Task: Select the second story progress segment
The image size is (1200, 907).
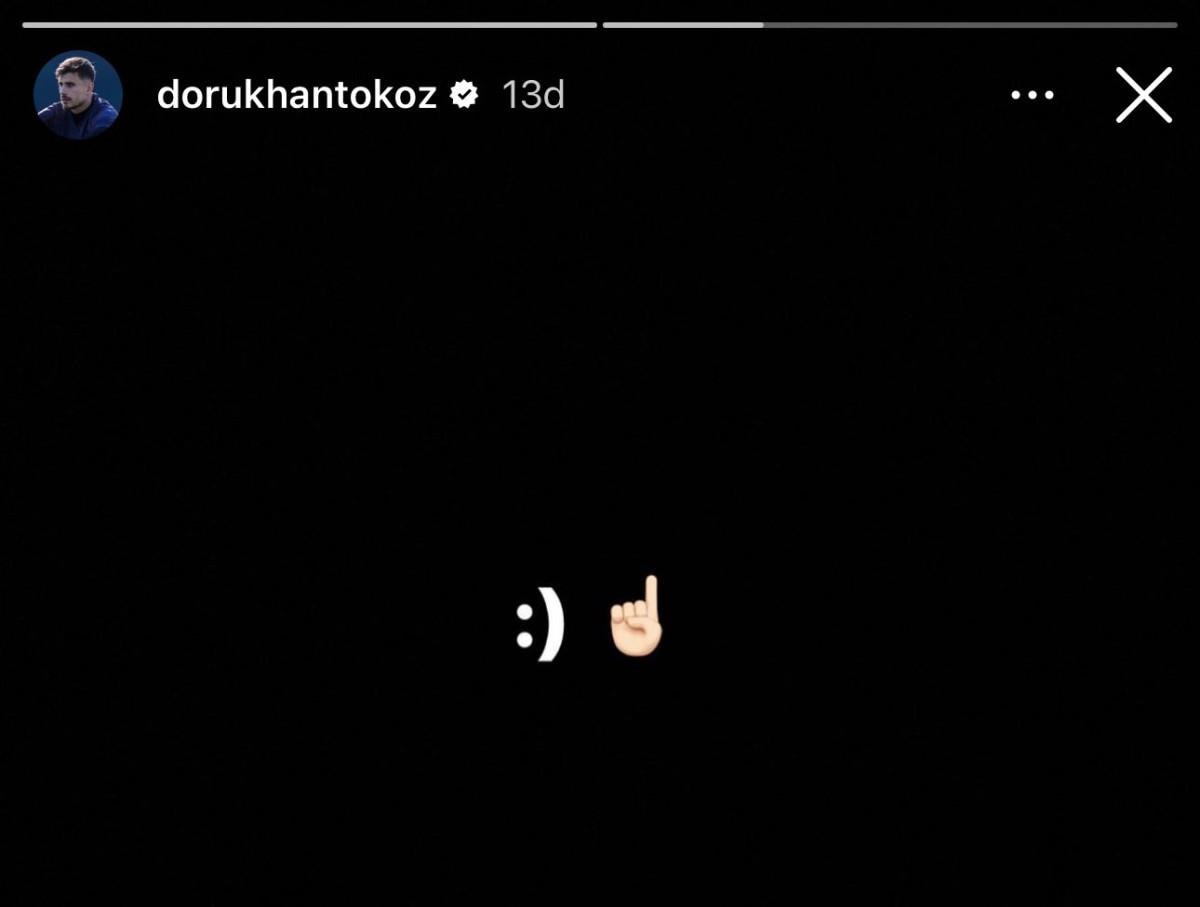Action: pos(890,25)
